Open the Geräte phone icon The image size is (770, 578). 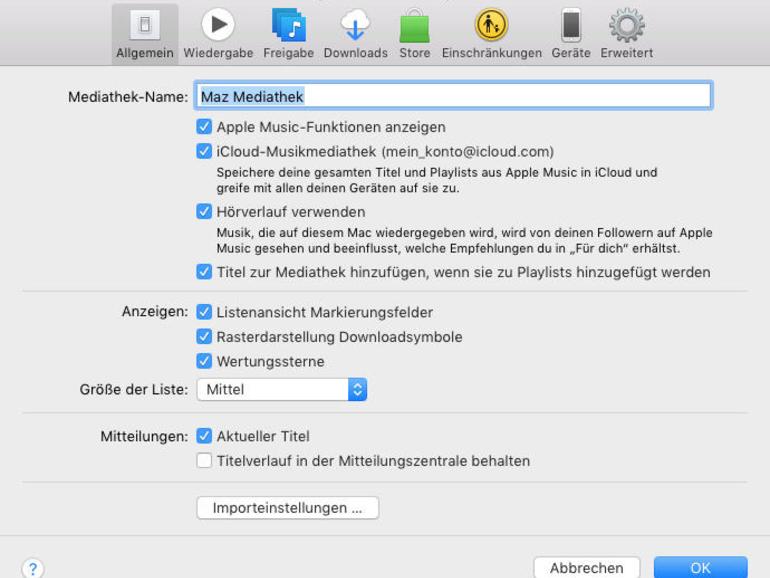click(x=571, y=25)
